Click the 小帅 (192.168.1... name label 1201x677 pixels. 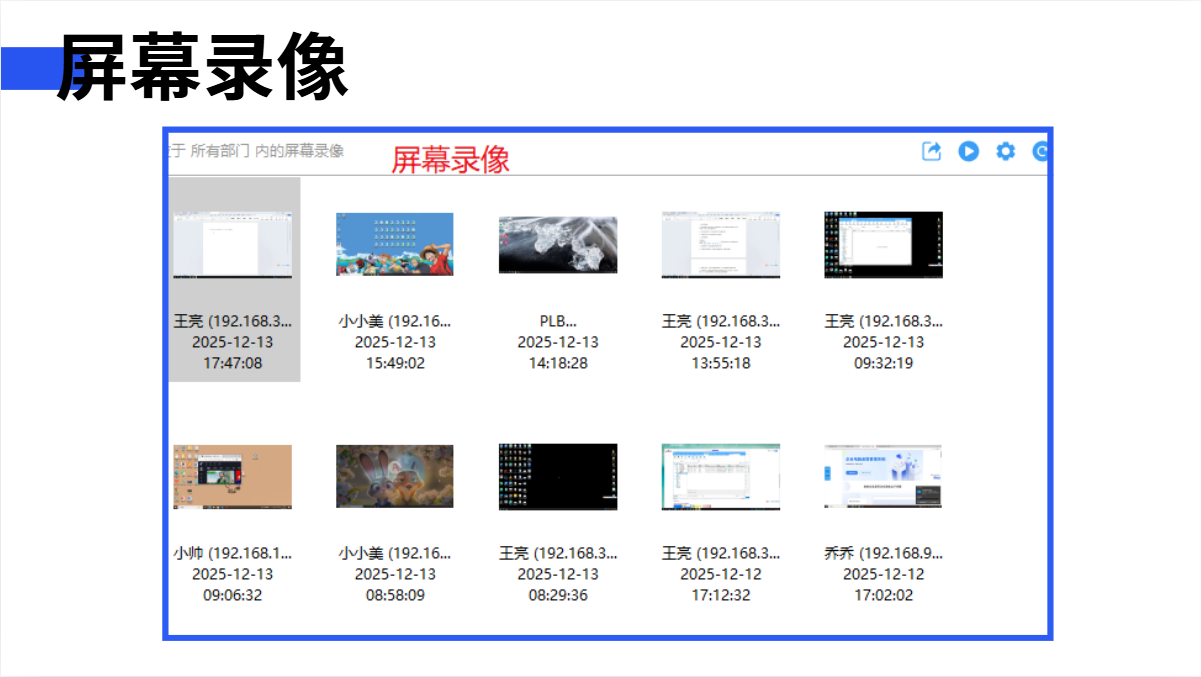click(233, 553)
